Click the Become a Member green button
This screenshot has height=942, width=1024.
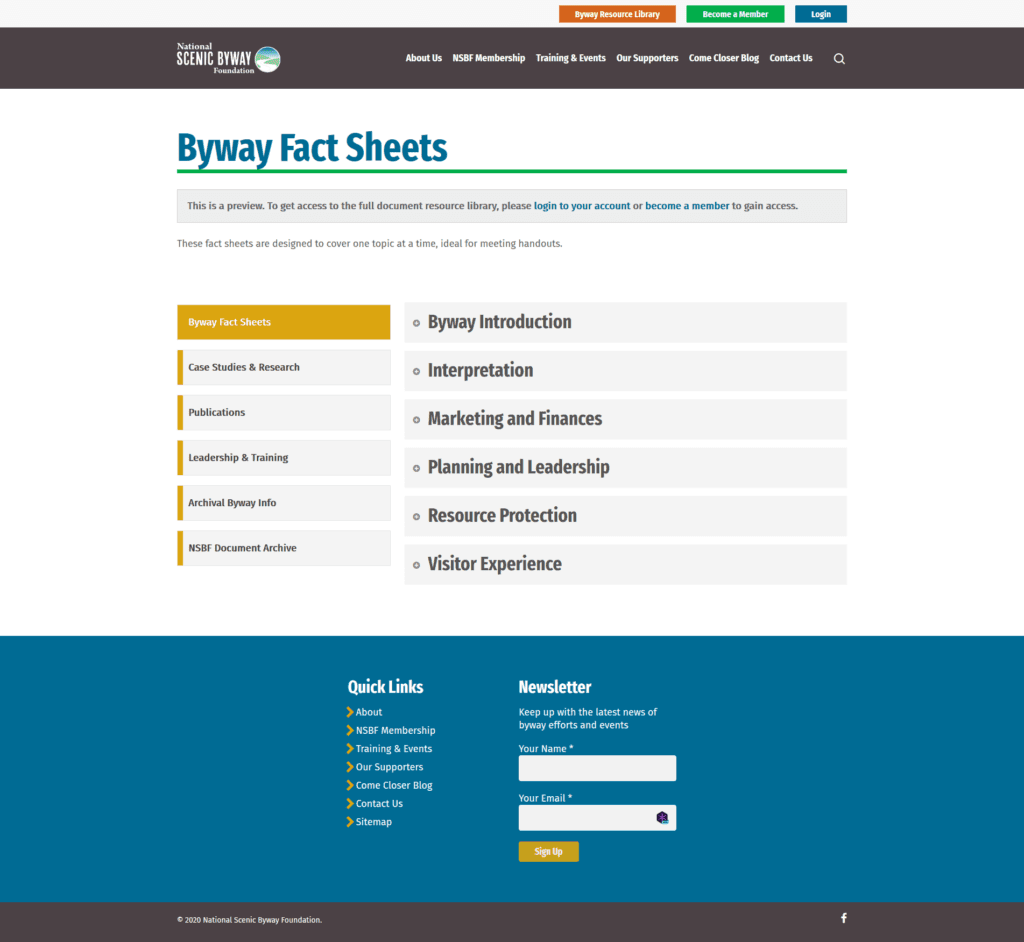click(x=735, y=14)
